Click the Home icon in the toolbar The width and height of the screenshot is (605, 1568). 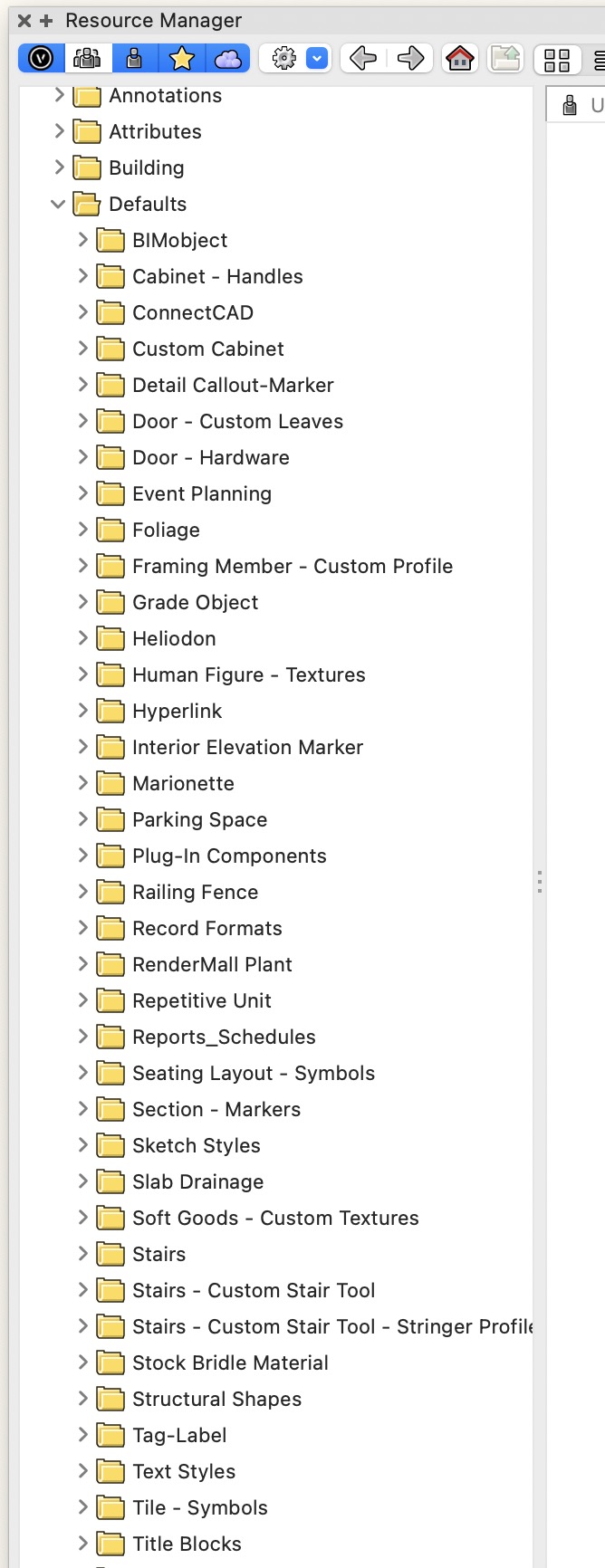tap(460, 58)
